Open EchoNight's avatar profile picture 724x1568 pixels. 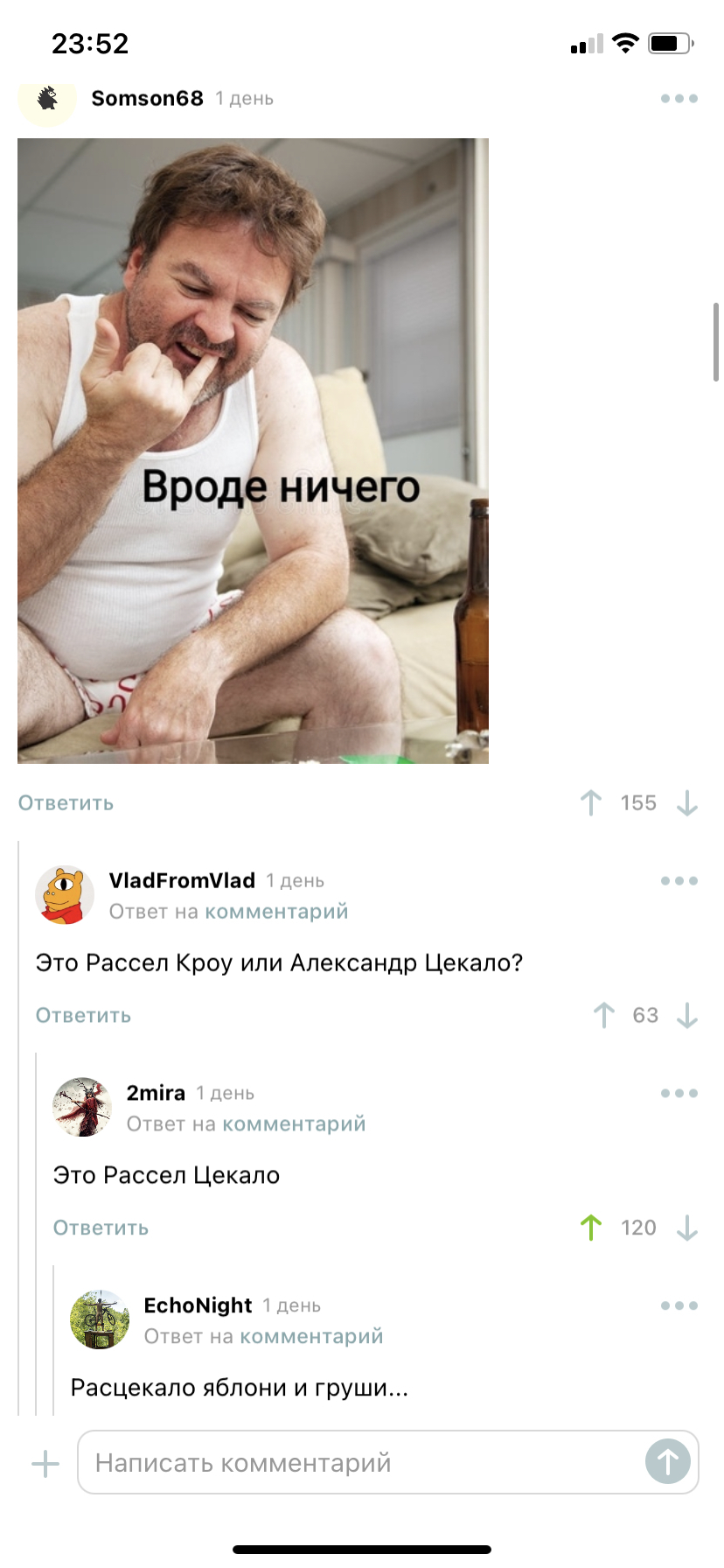[100, 1319]
